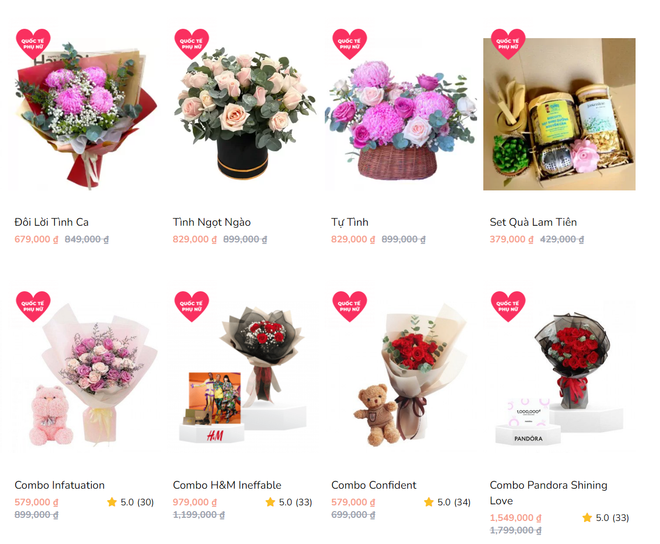
Task: View red roses with teddy bear image
Action: tap(404, 377)
